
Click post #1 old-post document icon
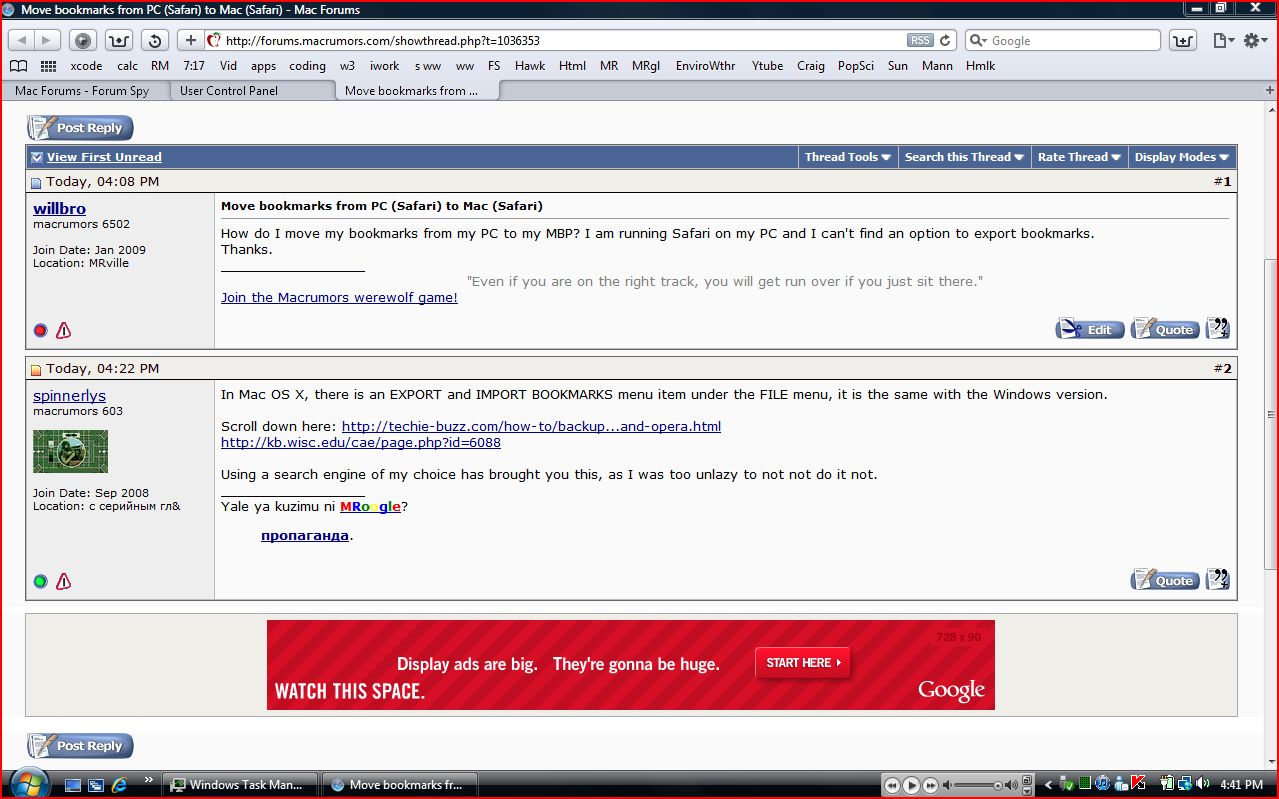tap(36, 182)
